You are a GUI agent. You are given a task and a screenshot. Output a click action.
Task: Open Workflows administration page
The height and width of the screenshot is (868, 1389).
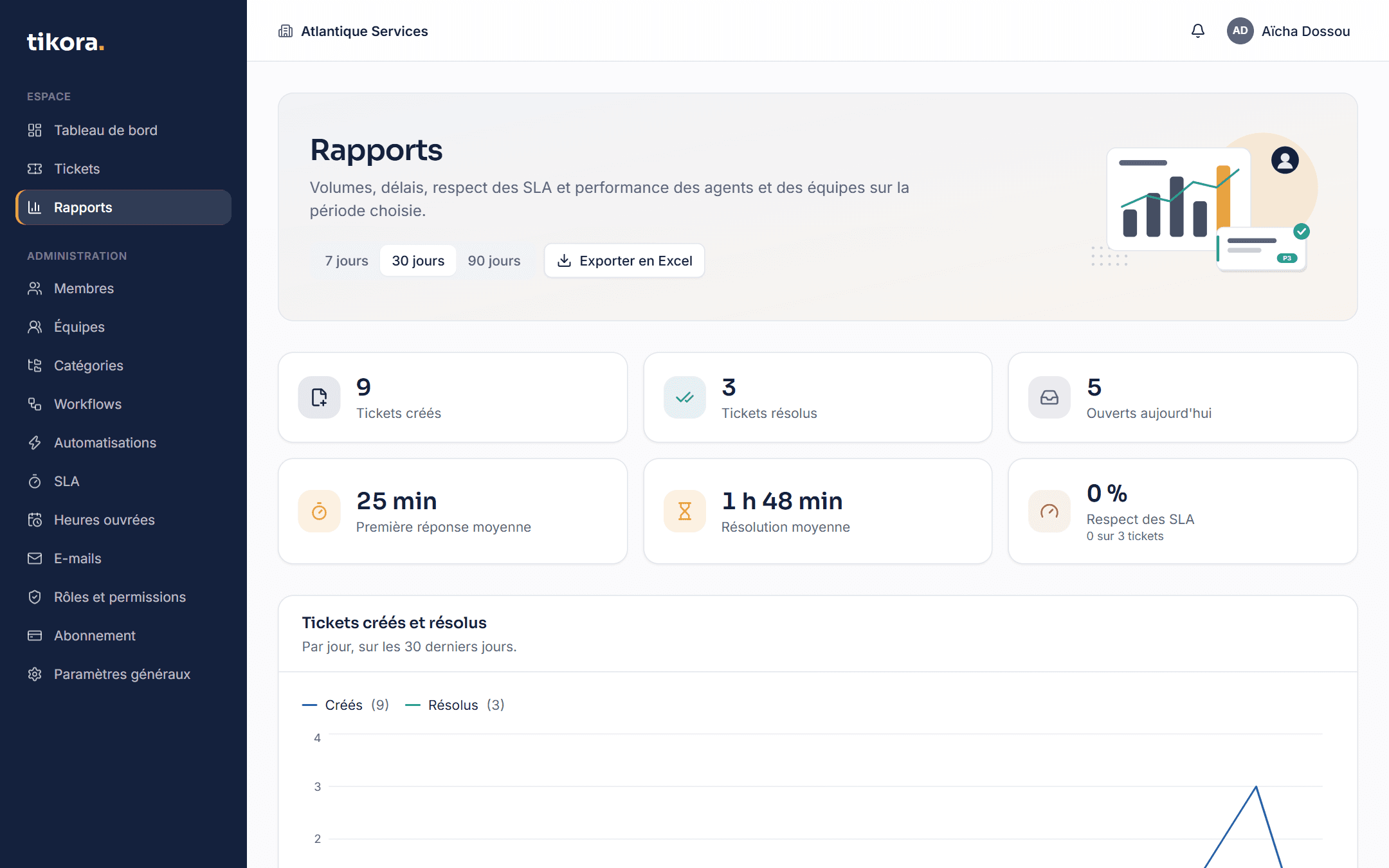(x=123, y=404)
